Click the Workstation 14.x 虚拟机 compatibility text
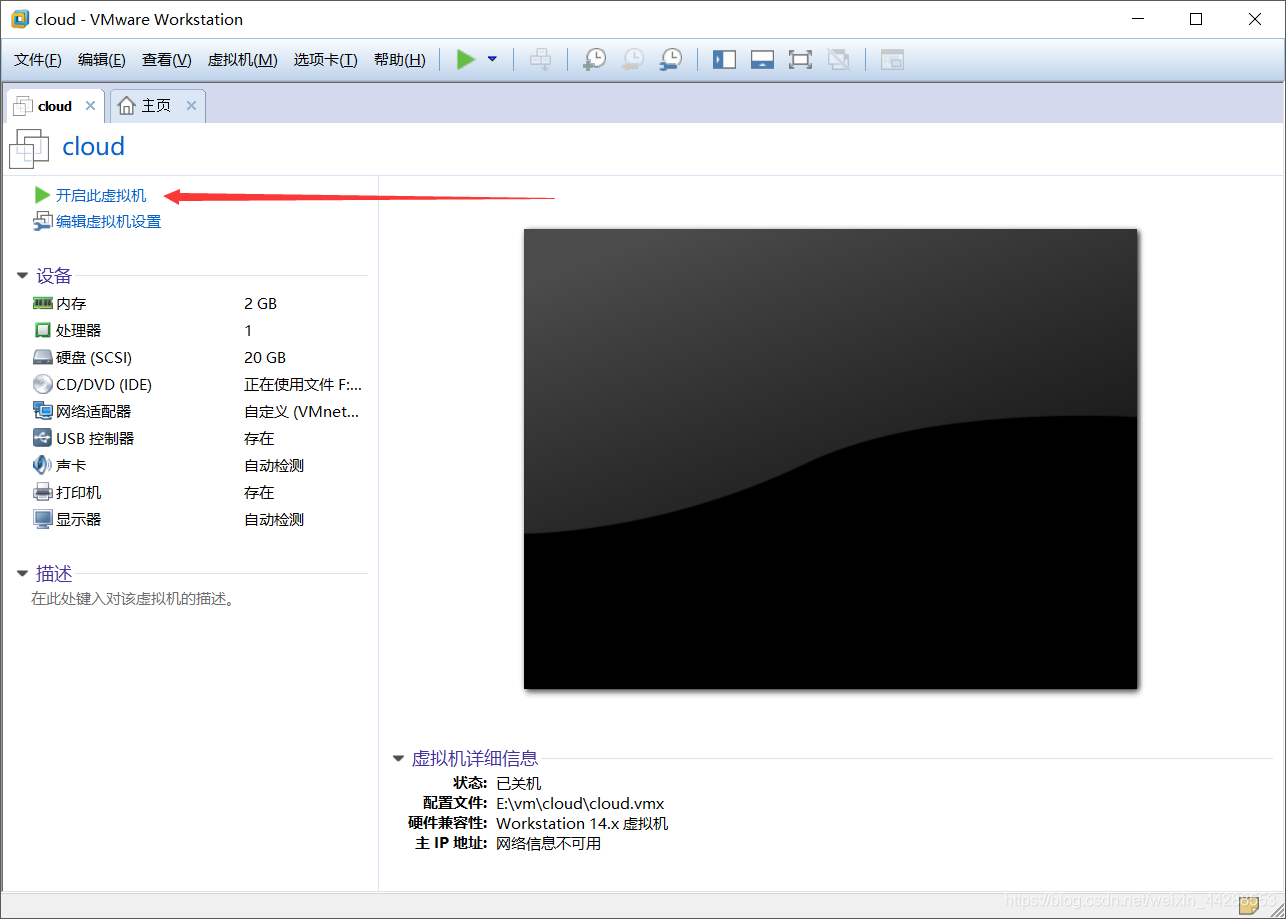The height and width of the screenshot is (919, 1286). pyautogui.click(x=582, y=823)
